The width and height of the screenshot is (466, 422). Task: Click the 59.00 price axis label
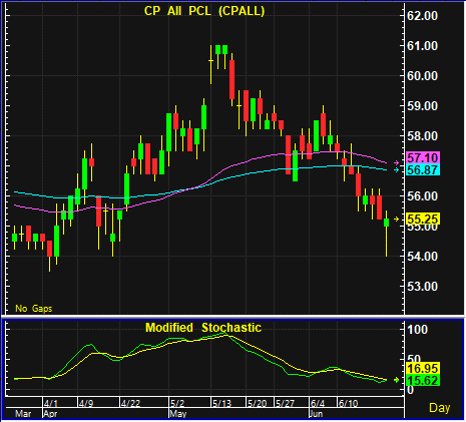[x=422, y=106]
